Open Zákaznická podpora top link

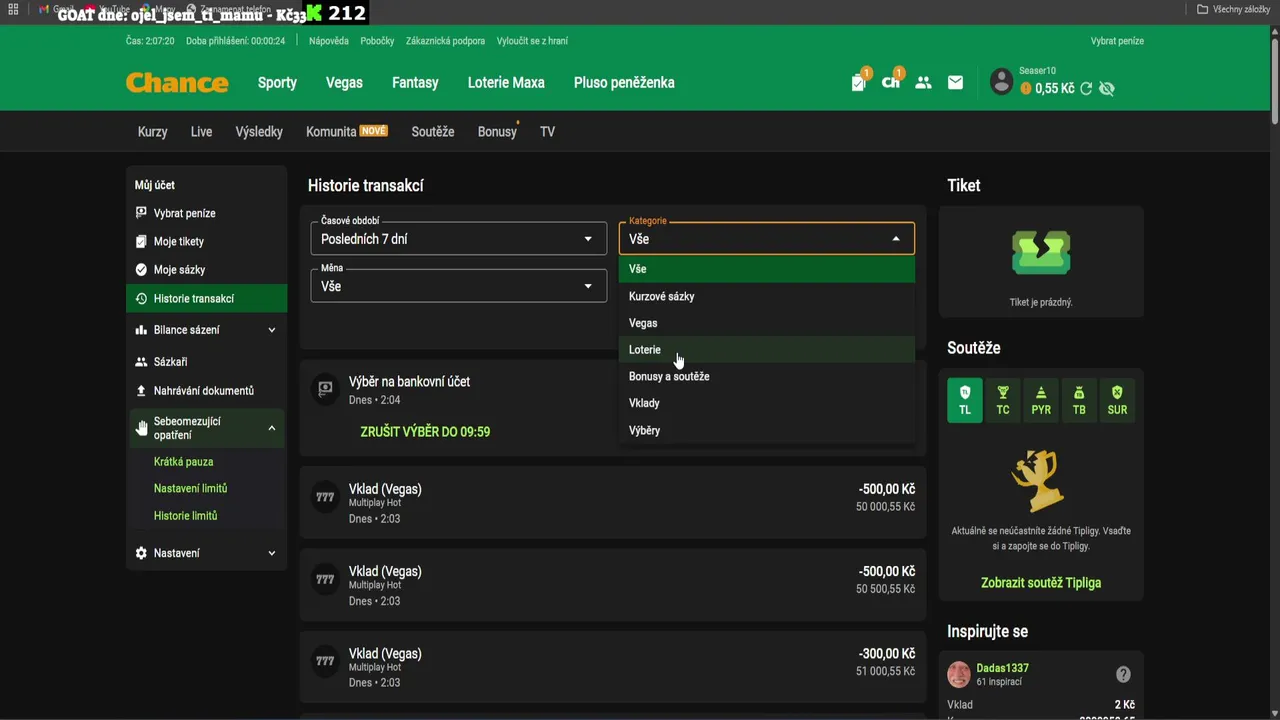(445, 41)
